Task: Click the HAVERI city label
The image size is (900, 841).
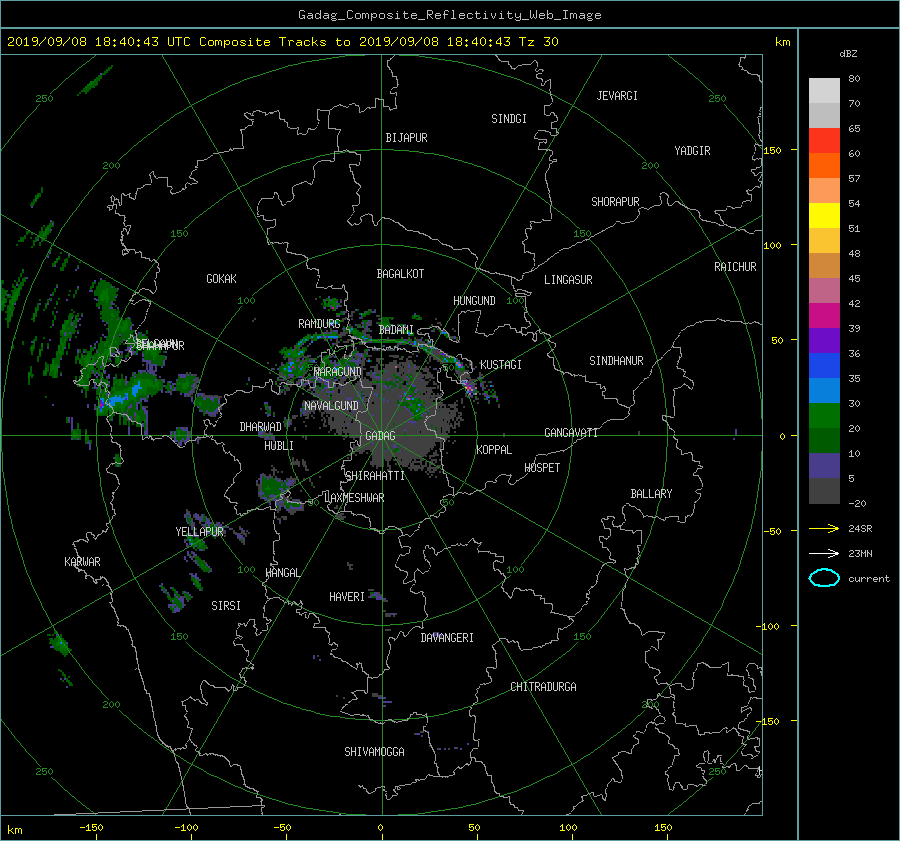Action: coord(347,597)
